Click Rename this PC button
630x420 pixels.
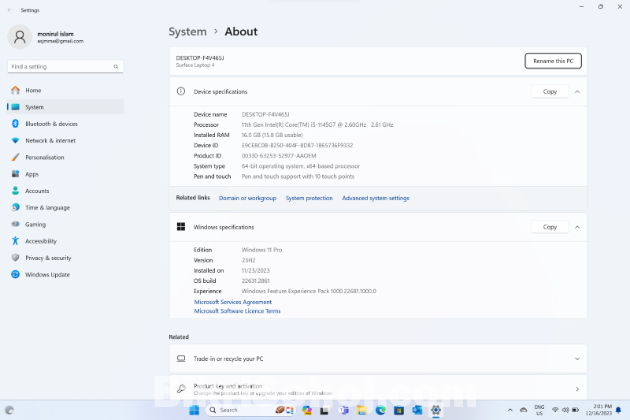[553, 61]
